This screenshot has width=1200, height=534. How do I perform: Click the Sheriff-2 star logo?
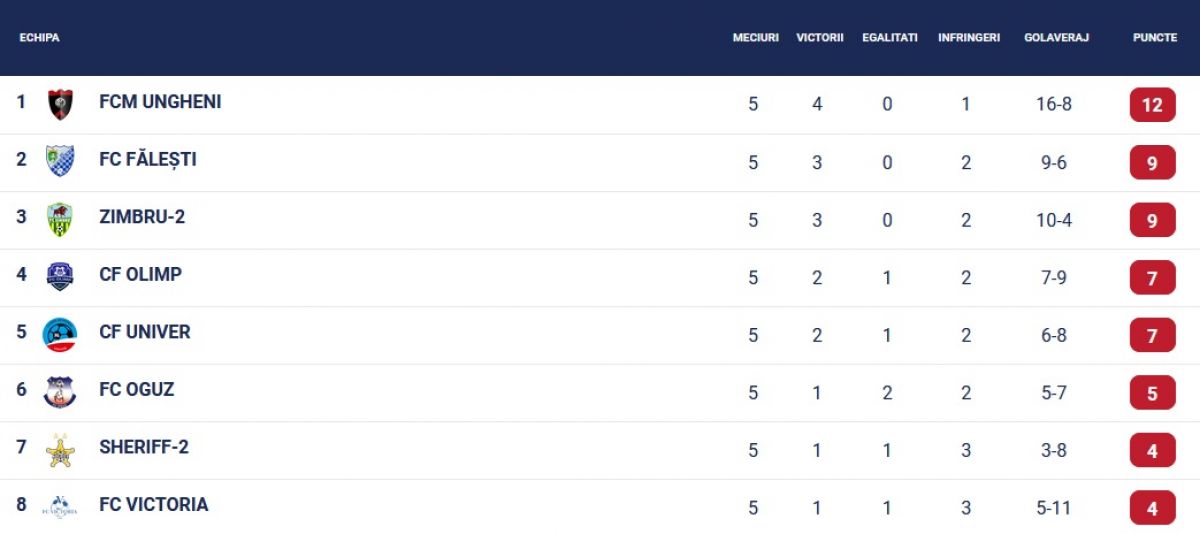click(60, 449)
